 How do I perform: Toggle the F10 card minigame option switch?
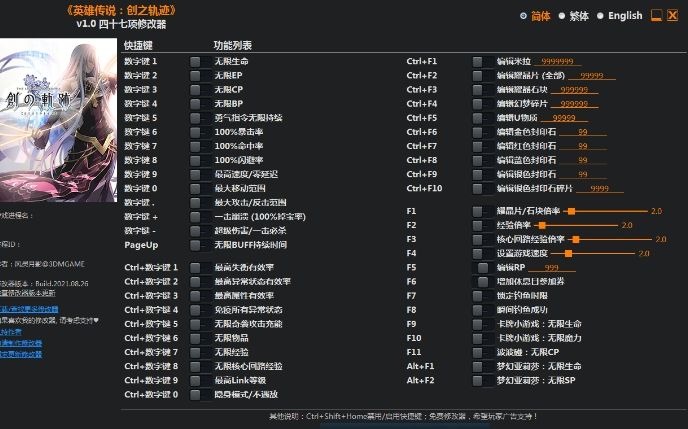(x=483, y=338)
